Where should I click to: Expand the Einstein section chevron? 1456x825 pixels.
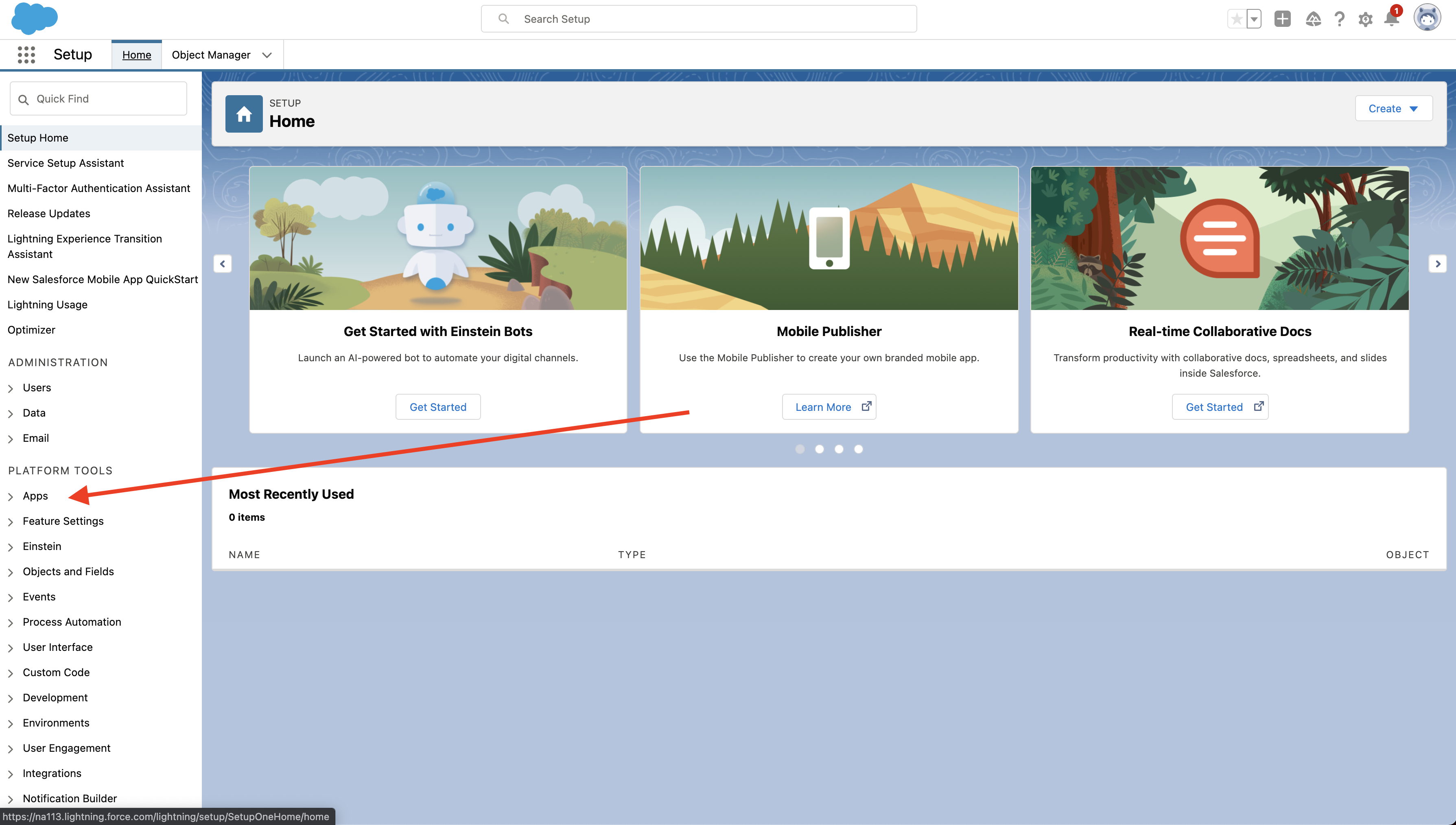point(10,547)
